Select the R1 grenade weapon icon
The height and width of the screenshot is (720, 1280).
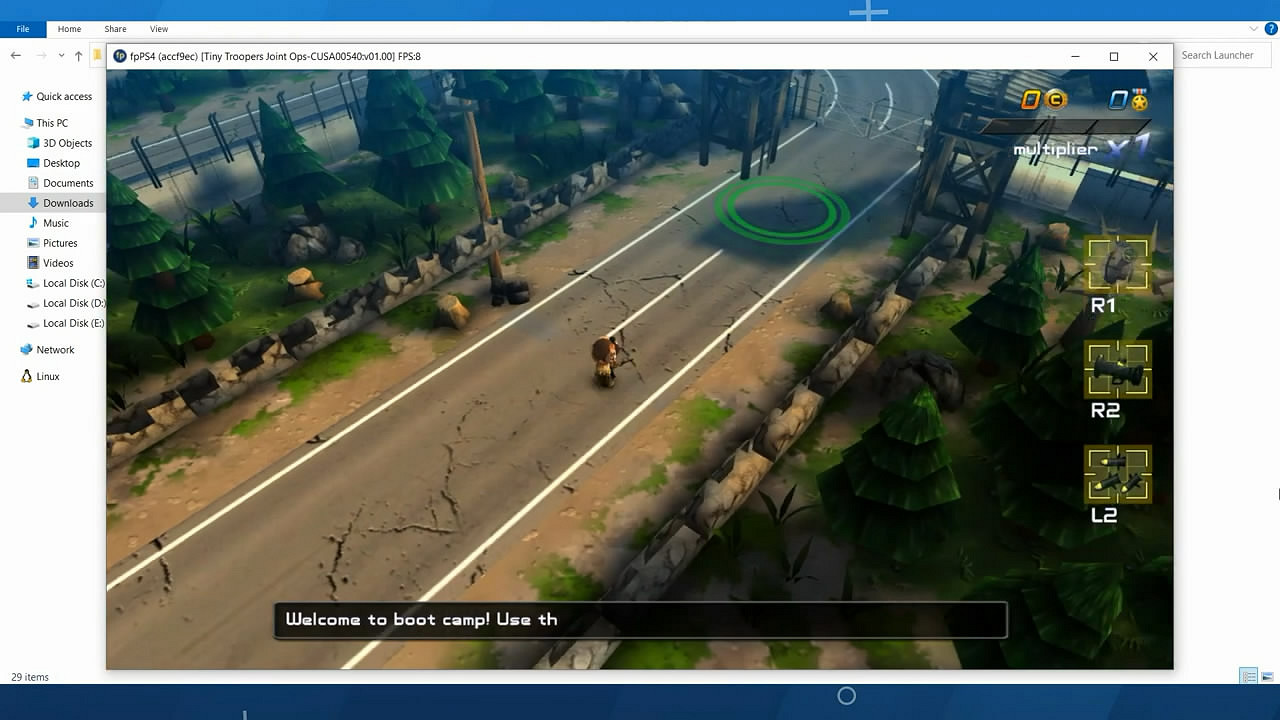coord(1118,264)
